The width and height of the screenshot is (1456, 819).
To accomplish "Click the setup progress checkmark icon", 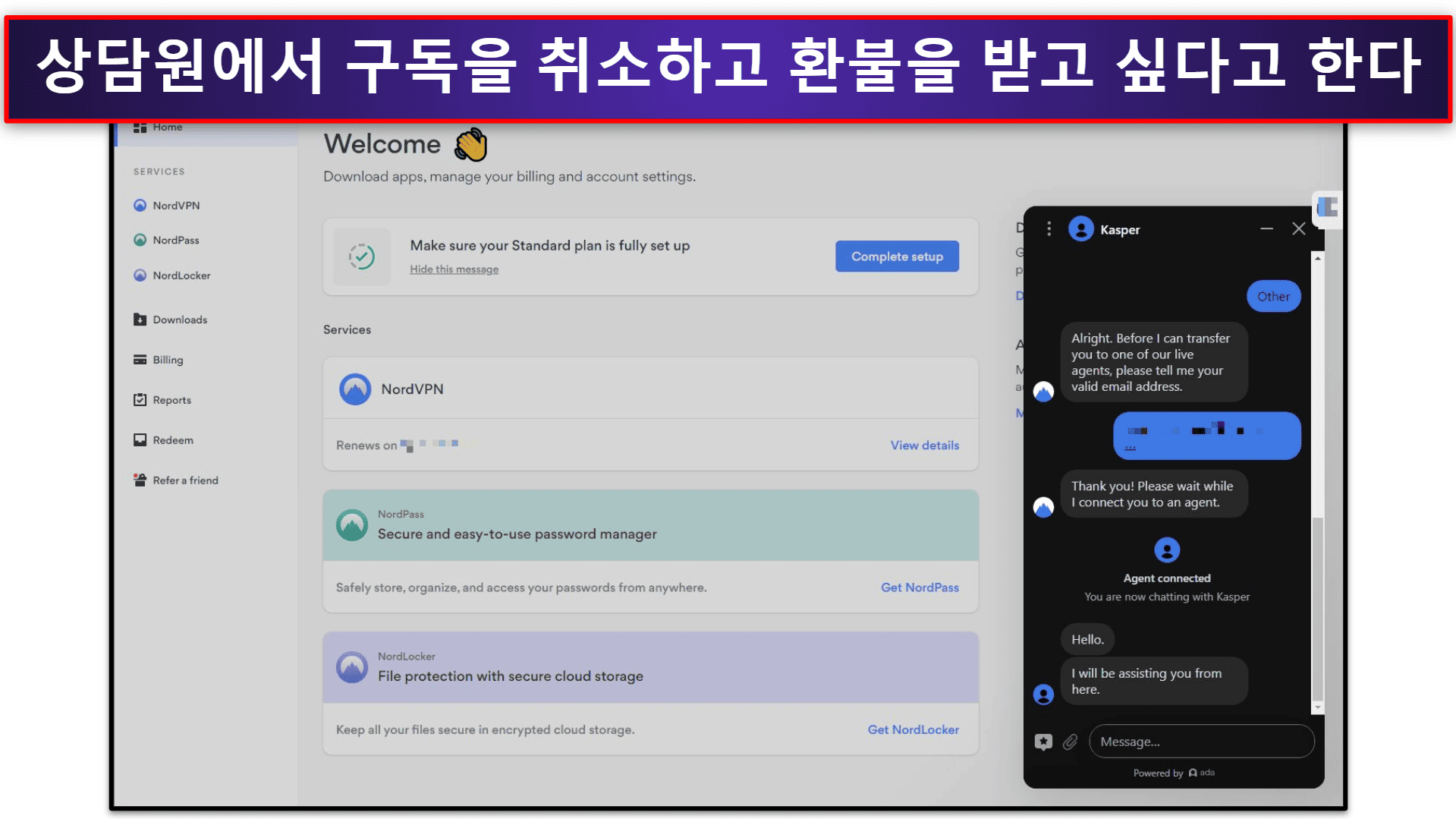I will click(x=362, y=257).
